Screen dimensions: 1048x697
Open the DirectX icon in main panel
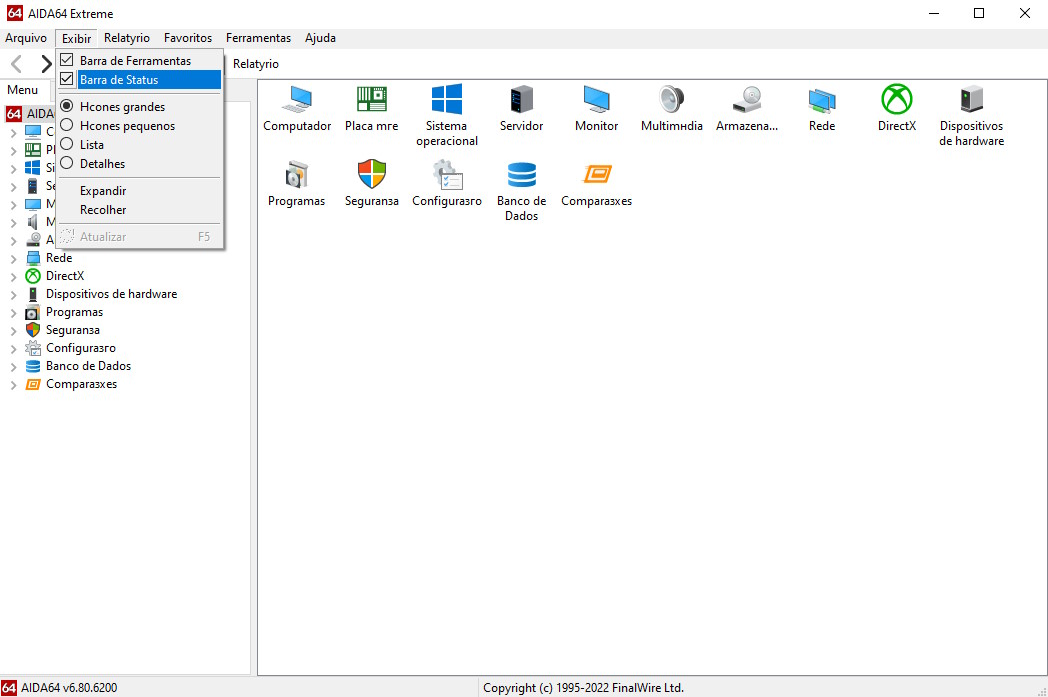point(896,100)
